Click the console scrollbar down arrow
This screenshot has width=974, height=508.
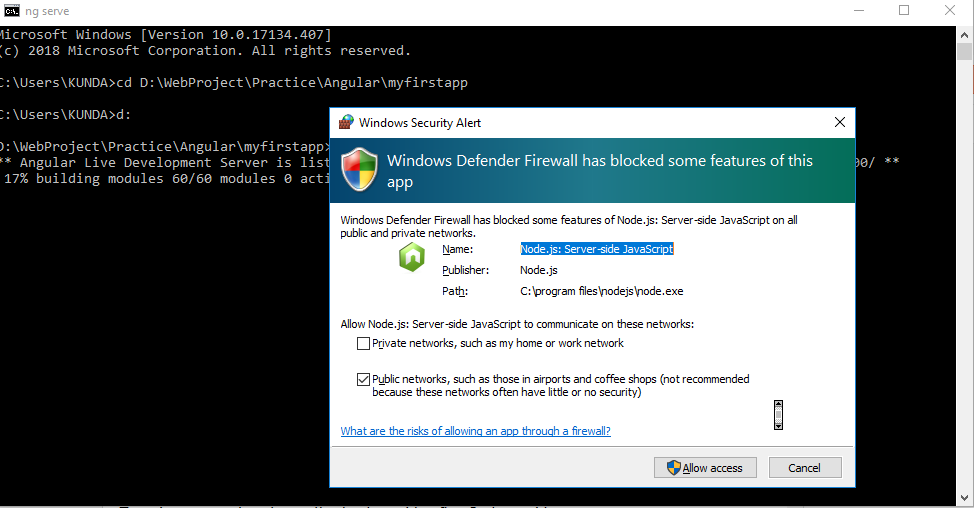[964, 497]
